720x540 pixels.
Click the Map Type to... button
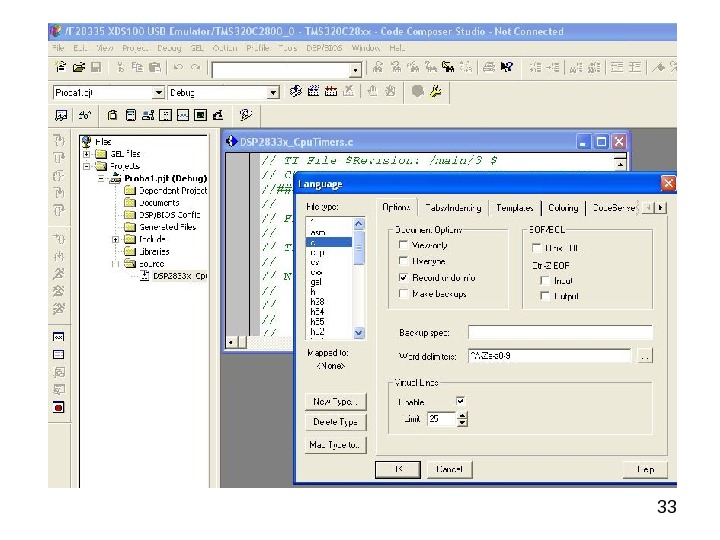point(336,444)
